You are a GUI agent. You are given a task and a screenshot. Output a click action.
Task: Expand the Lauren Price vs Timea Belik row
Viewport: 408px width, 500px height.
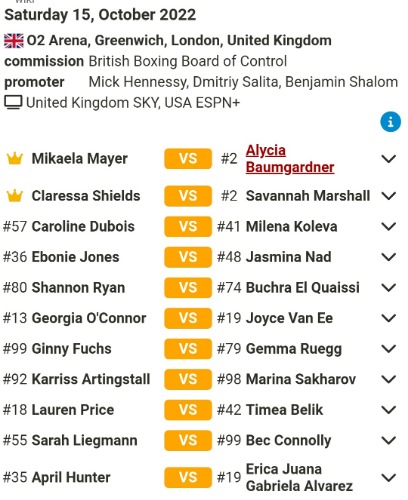[x=388, y=410]
